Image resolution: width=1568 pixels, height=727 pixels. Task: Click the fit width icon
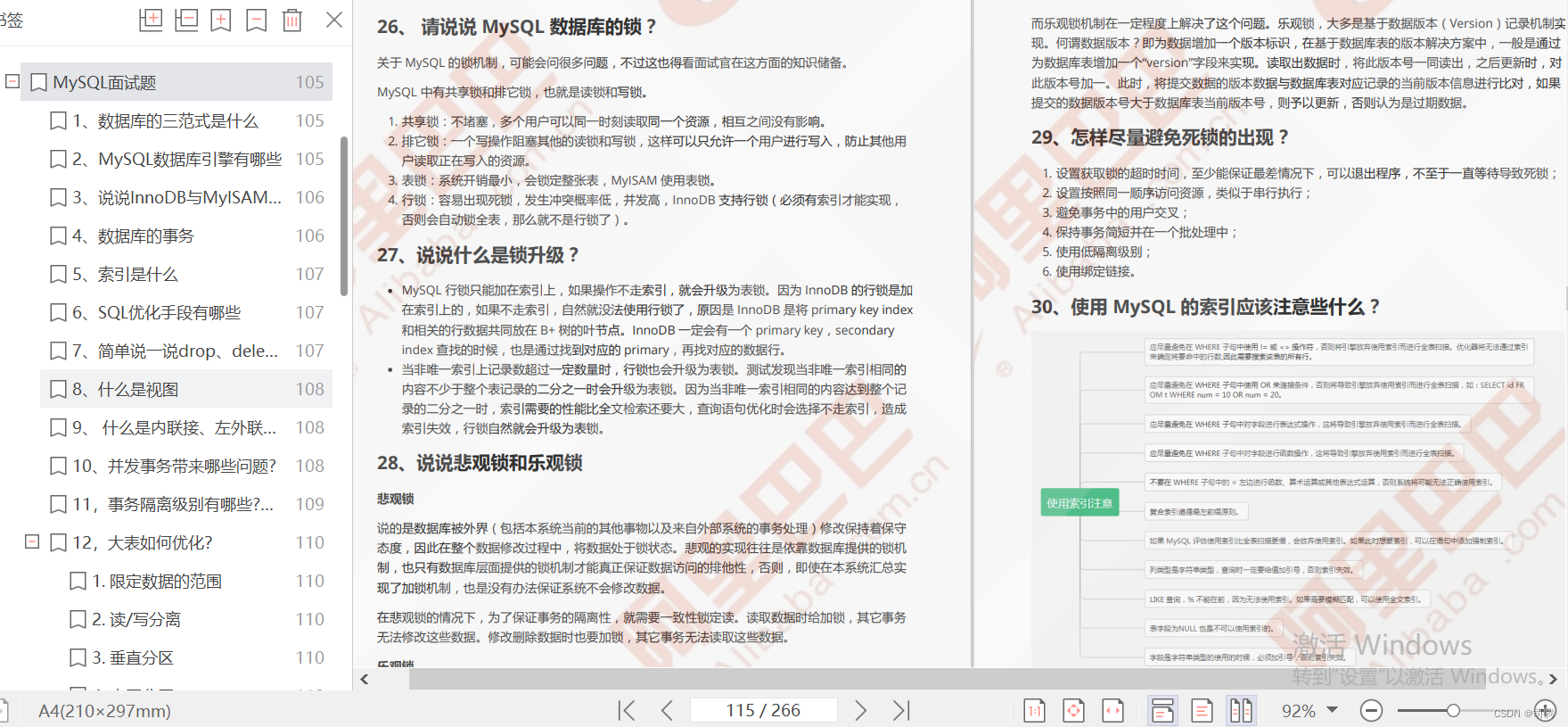tap(1113, 710)
